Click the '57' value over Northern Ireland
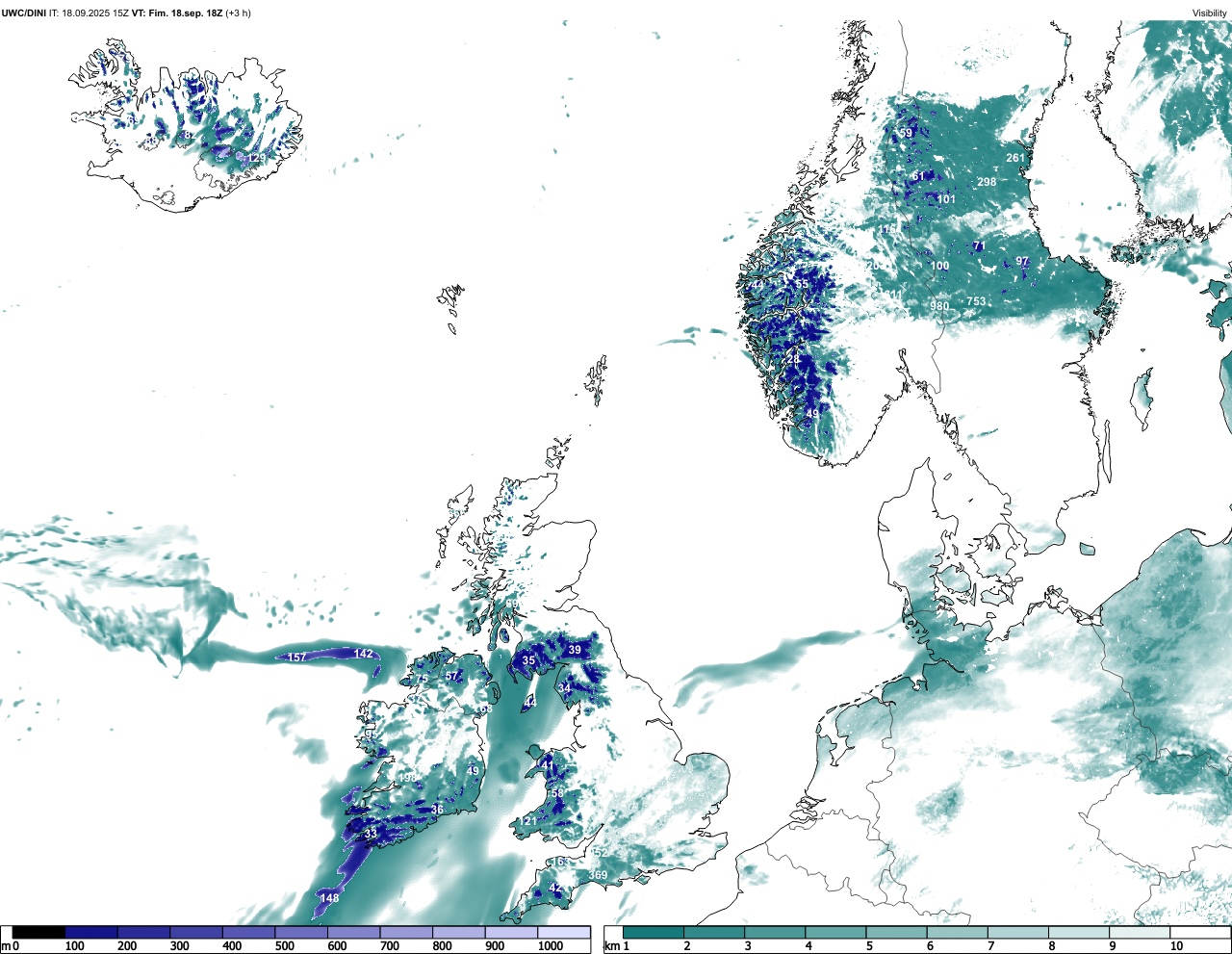The width and height of the screenshot is (1232, 954). point(451,677)
